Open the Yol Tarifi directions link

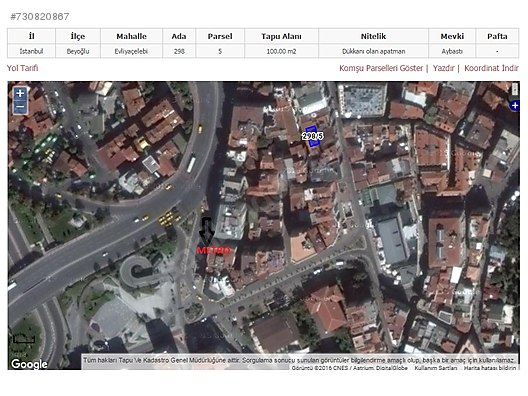(23, 68)
